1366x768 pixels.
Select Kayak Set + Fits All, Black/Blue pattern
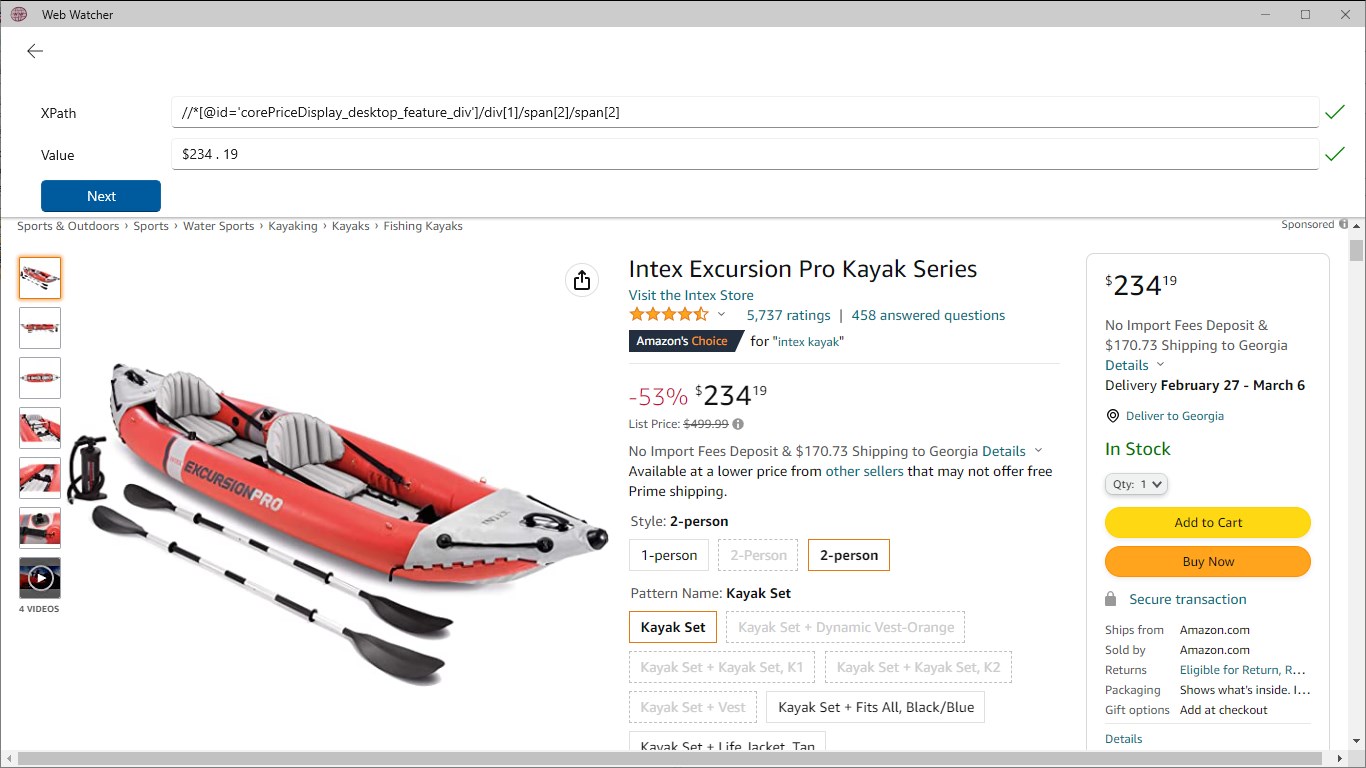(875, 707)
